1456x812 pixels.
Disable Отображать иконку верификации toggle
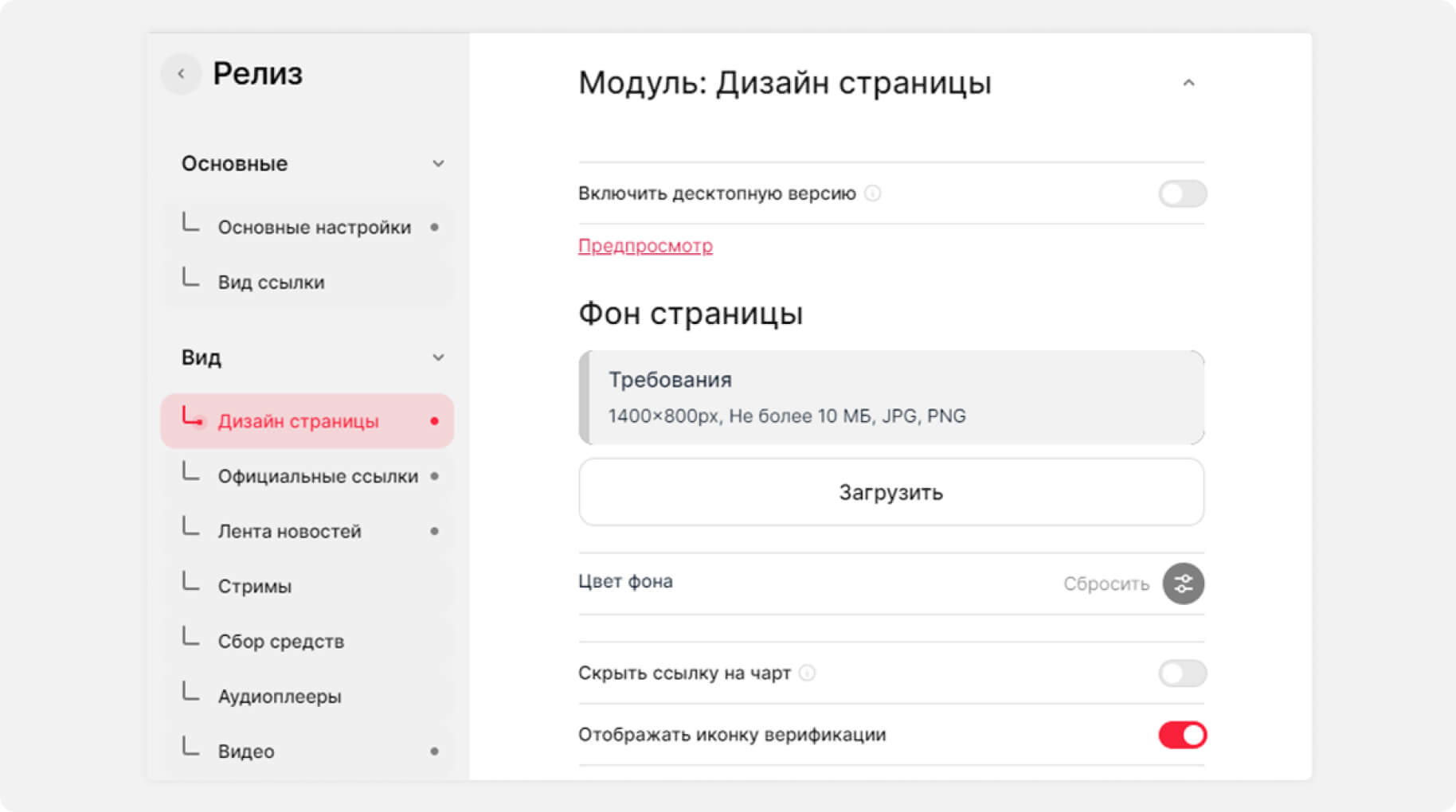click(1182, 735)
